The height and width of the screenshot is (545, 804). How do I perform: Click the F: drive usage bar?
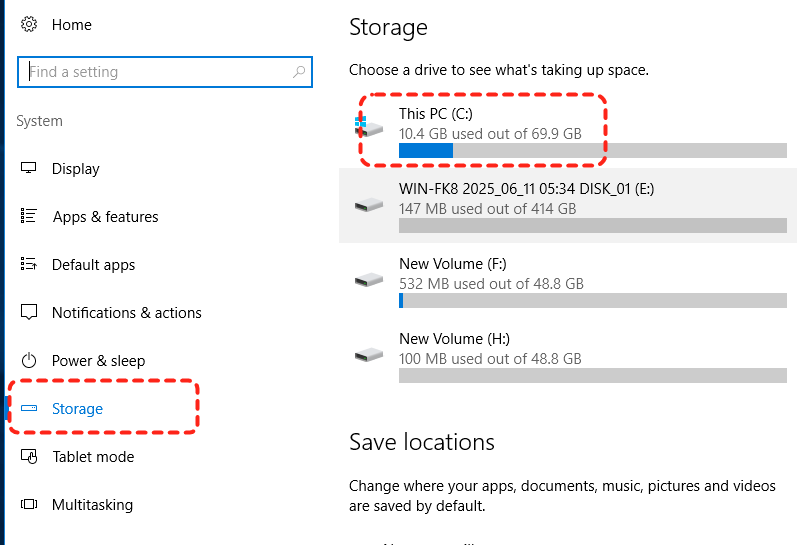click(x=592, y=300)
